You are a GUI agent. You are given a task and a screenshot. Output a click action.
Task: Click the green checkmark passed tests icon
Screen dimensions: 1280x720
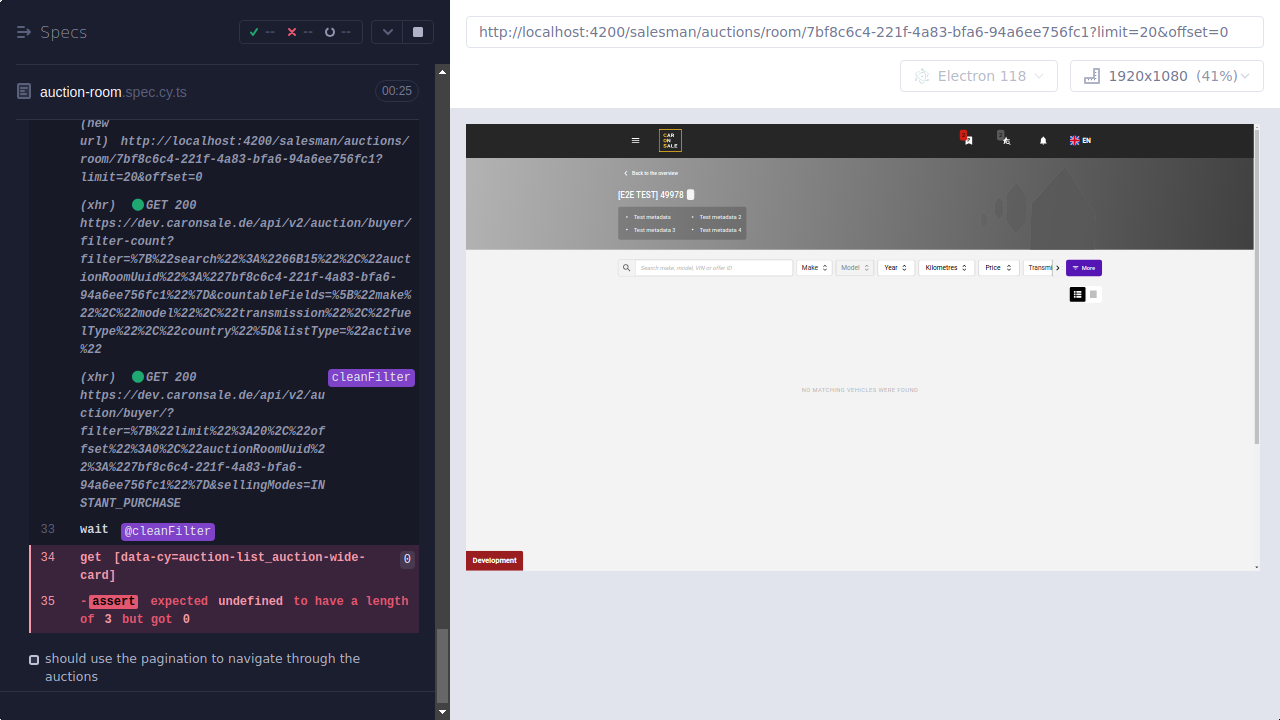[253, 31]
